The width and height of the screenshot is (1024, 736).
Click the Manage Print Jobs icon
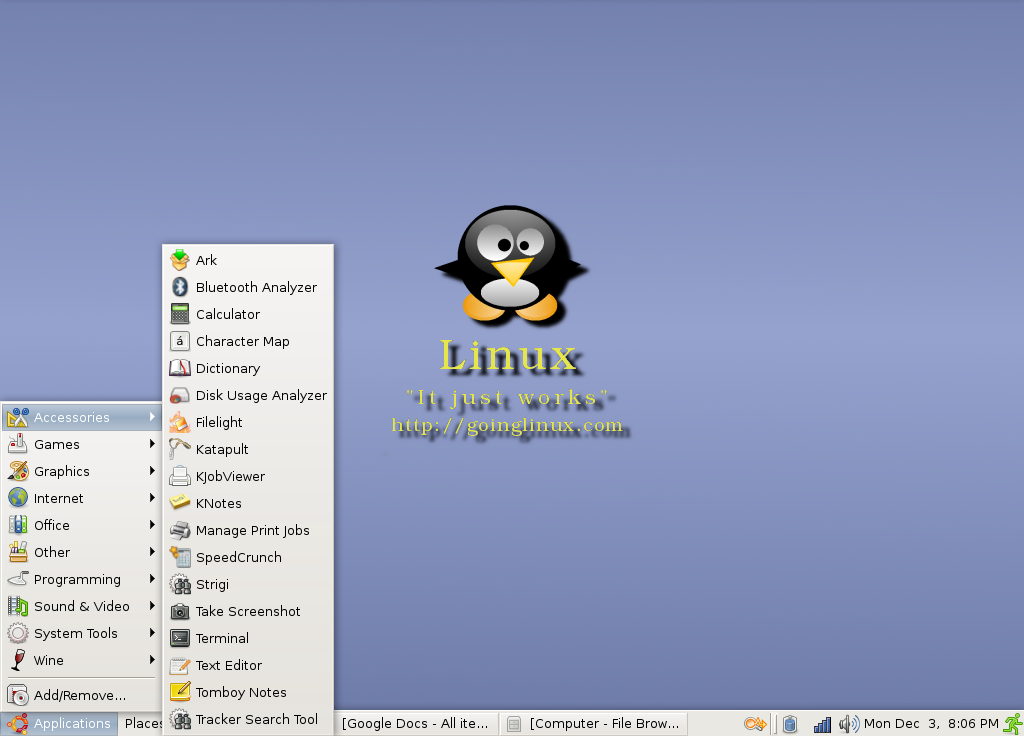pyautogui.click(x=180, y=530)
